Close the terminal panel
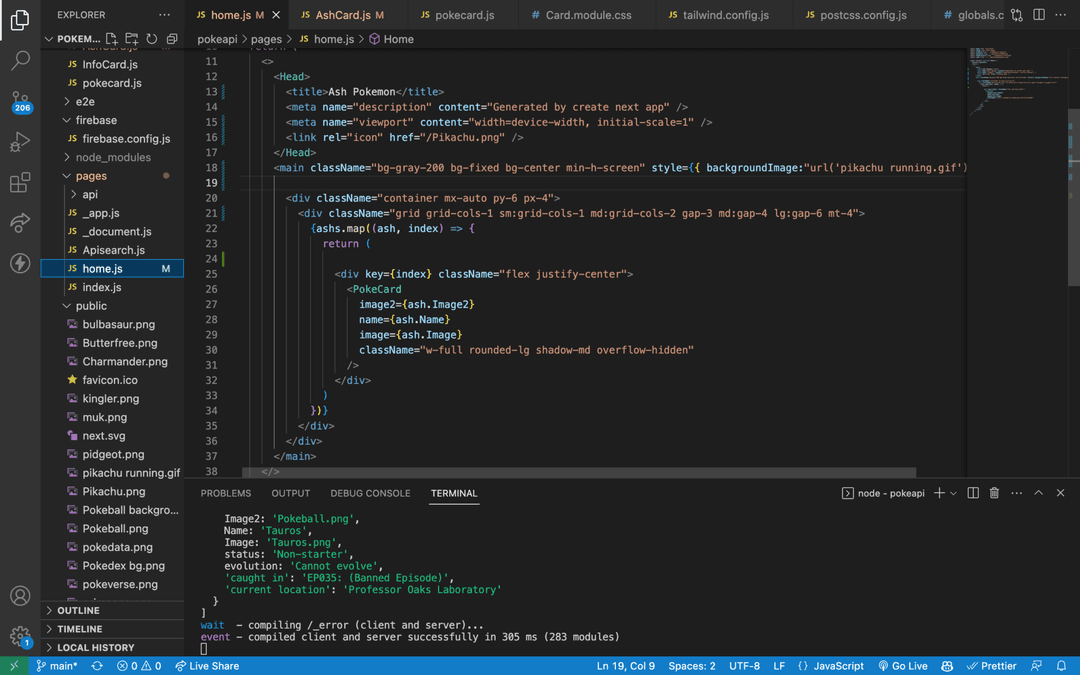Image resolution: width=1080 pixels, height=675 pixels. pyautogui.click(x=1060, y=493)
